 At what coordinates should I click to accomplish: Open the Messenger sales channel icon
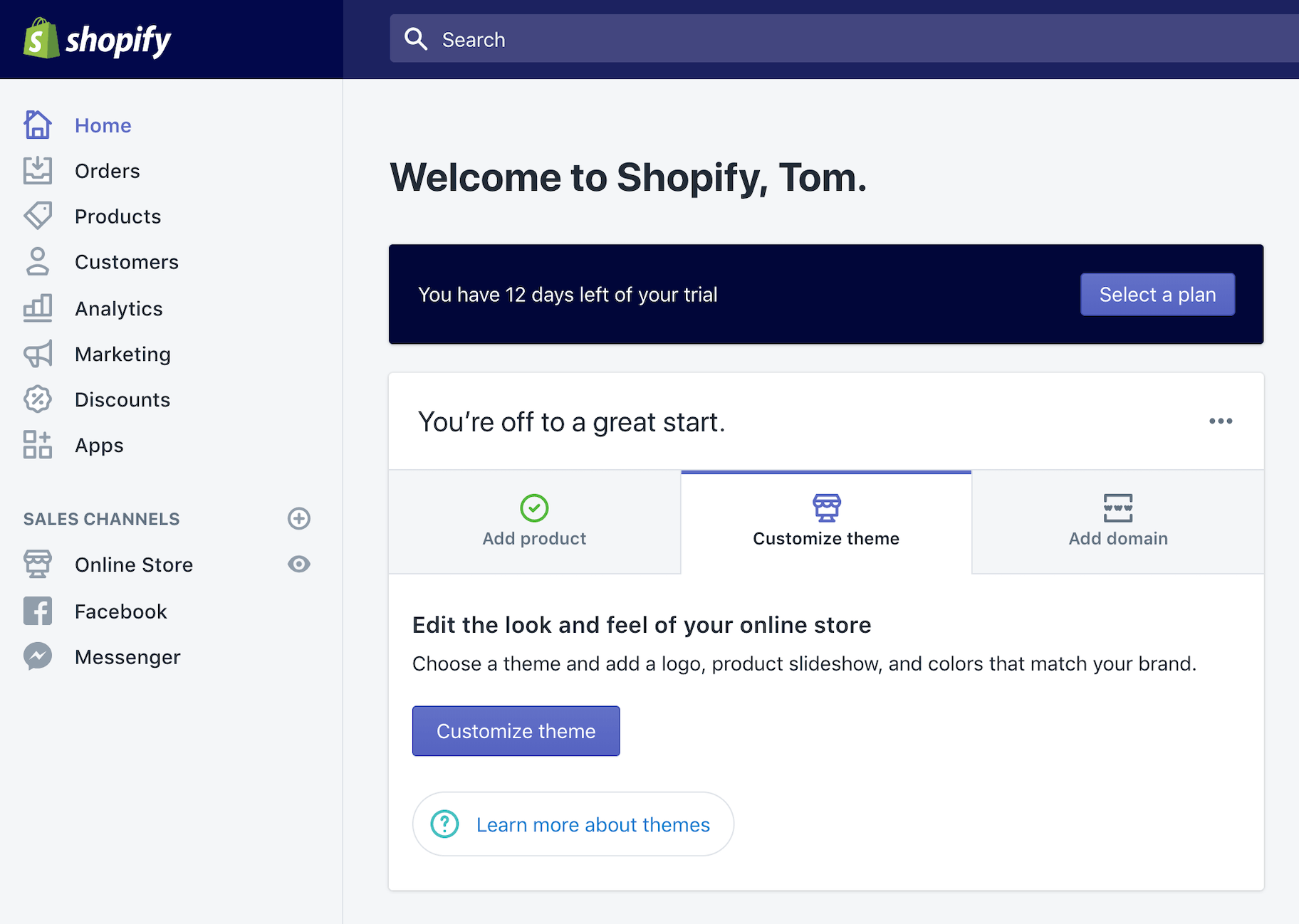coord(37,656)
